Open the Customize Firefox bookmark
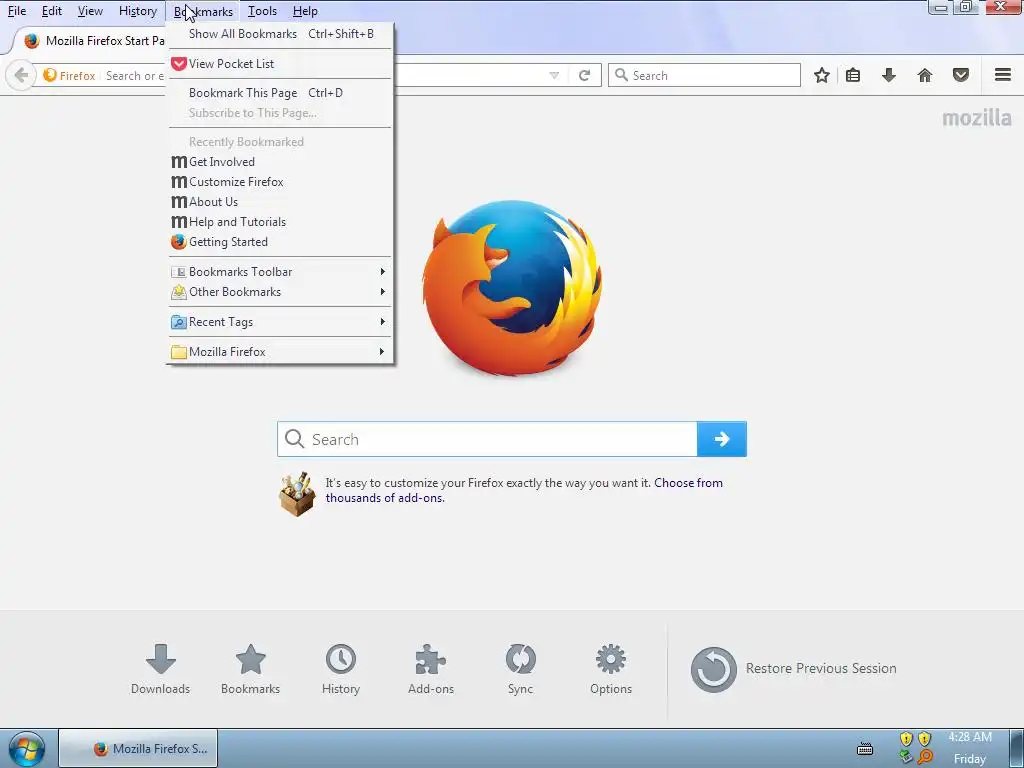 pyautogui.click(x=281, y=182)
